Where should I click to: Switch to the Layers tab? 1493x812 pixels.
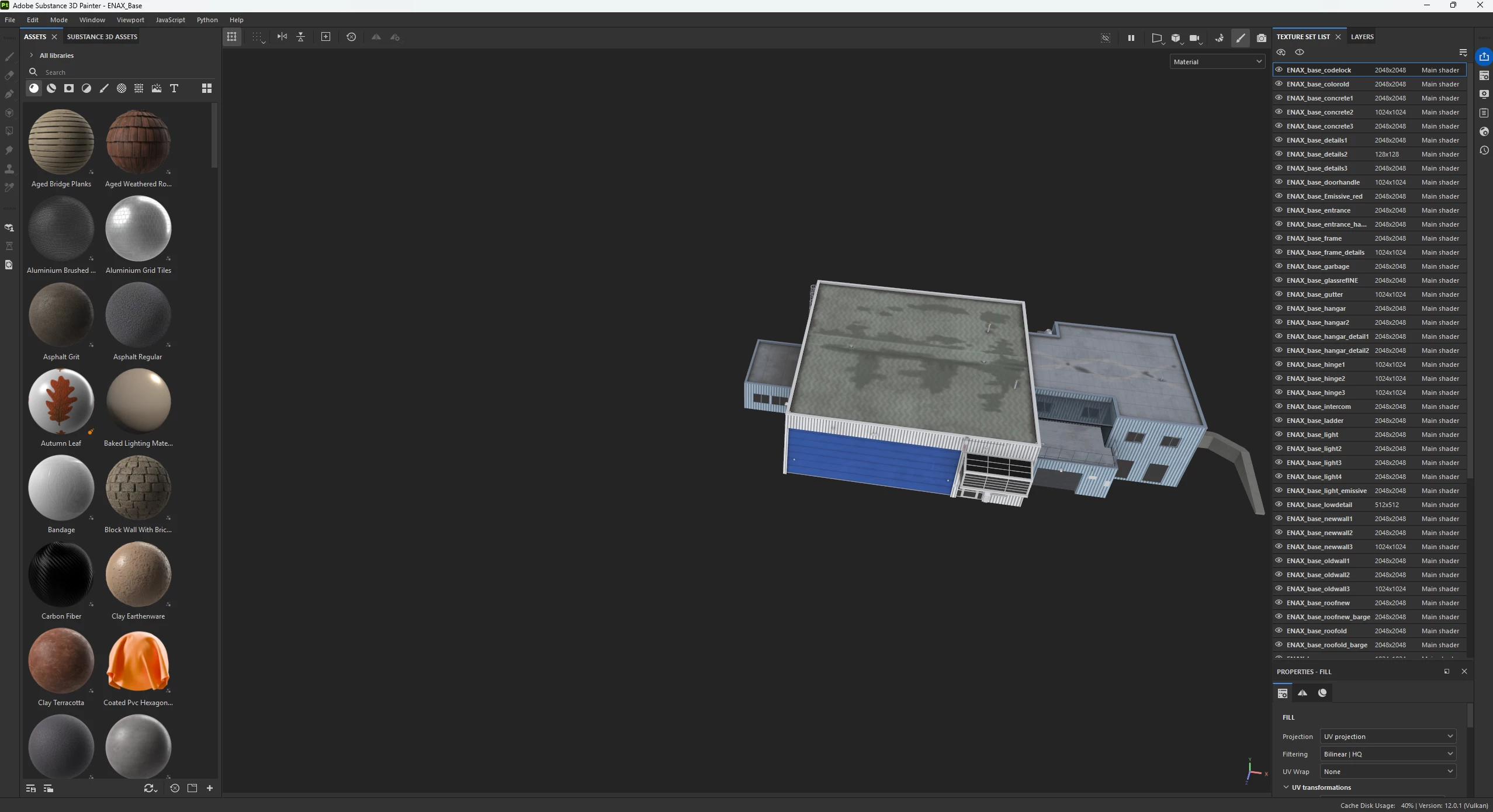[x=1362, y=37]
